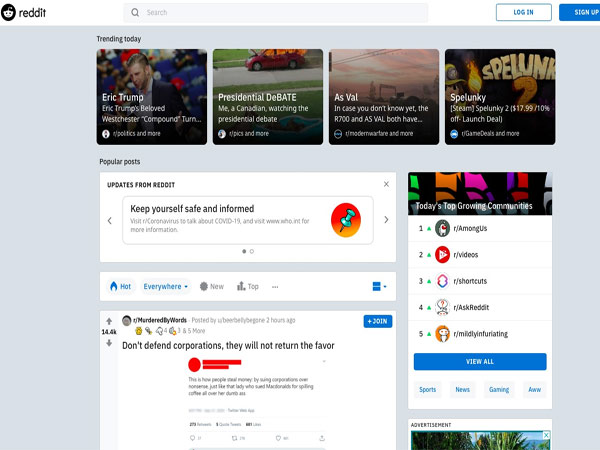The height and width of the screenshot is (450, 600).
Task: Click the r/videos community icon
Action: click(443, 255)
